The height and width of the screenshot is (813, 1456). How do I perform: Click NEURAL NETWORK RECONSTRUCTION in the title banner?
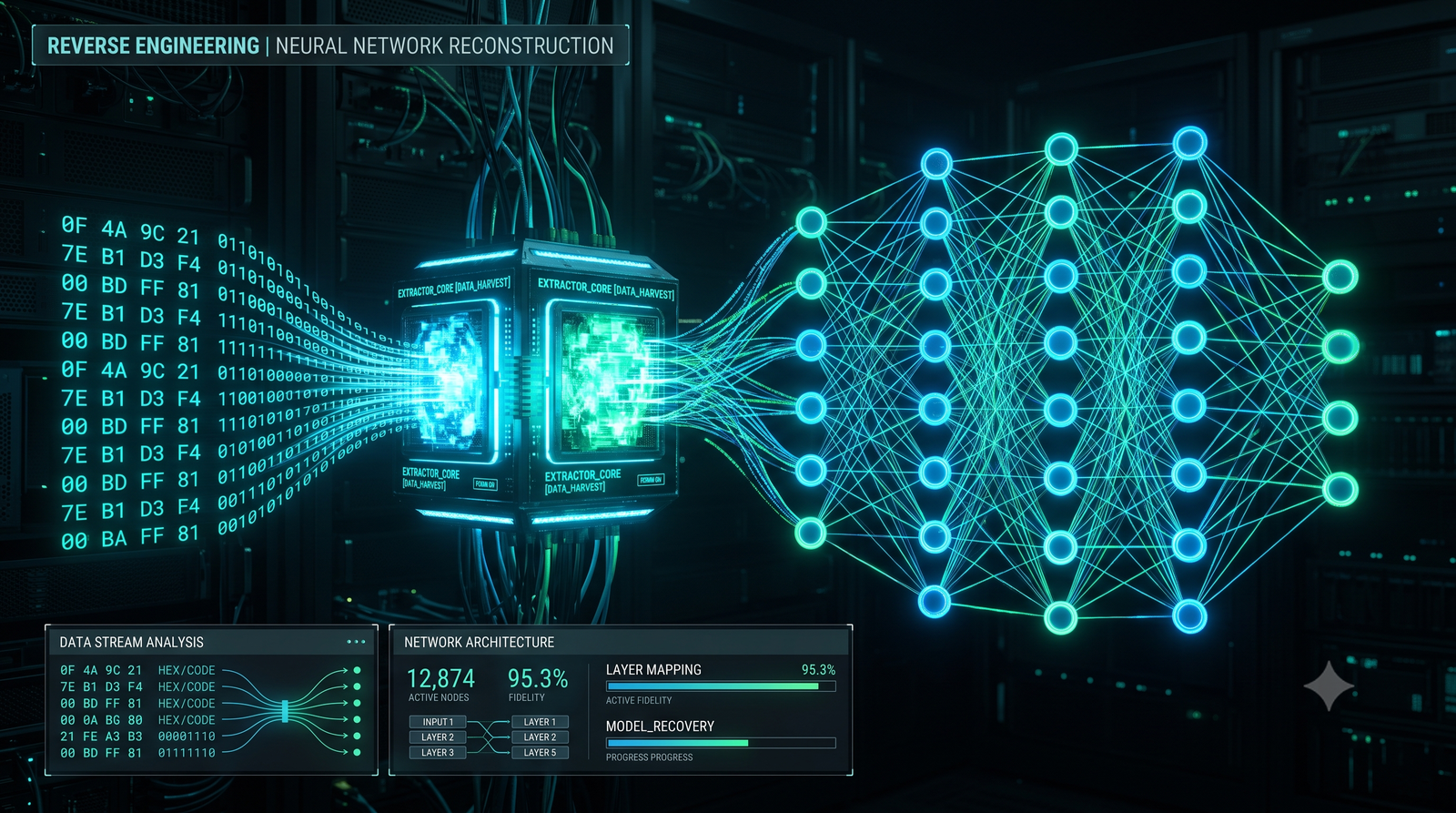coord(445,46)
